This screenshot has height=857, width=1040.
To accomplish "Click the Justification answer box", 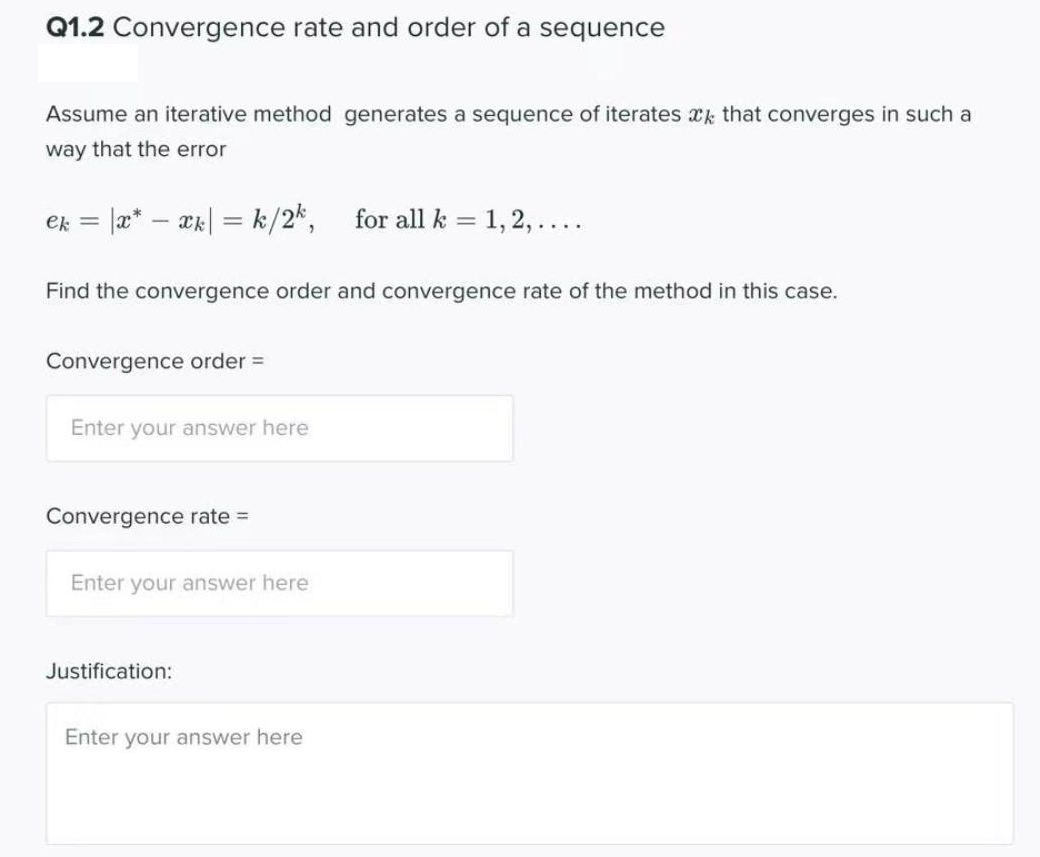I will [530, 770].
